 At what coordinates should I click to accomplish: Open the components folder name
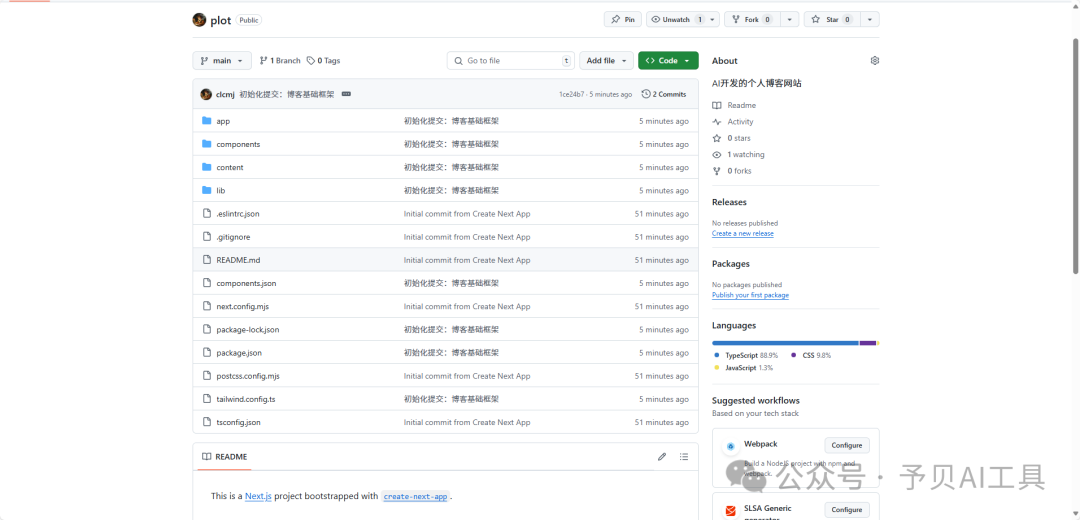pyautogui.click(x=238, y=145)
